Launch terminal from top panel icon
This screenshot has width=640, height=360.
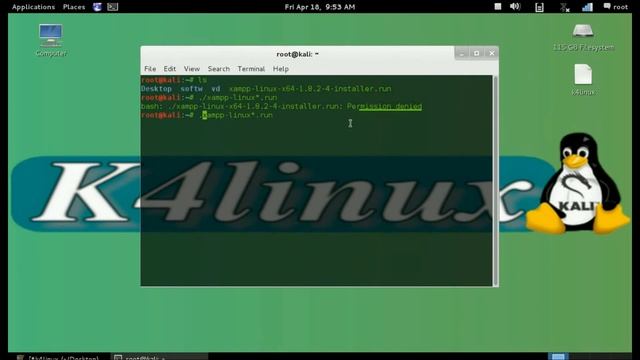113,7
